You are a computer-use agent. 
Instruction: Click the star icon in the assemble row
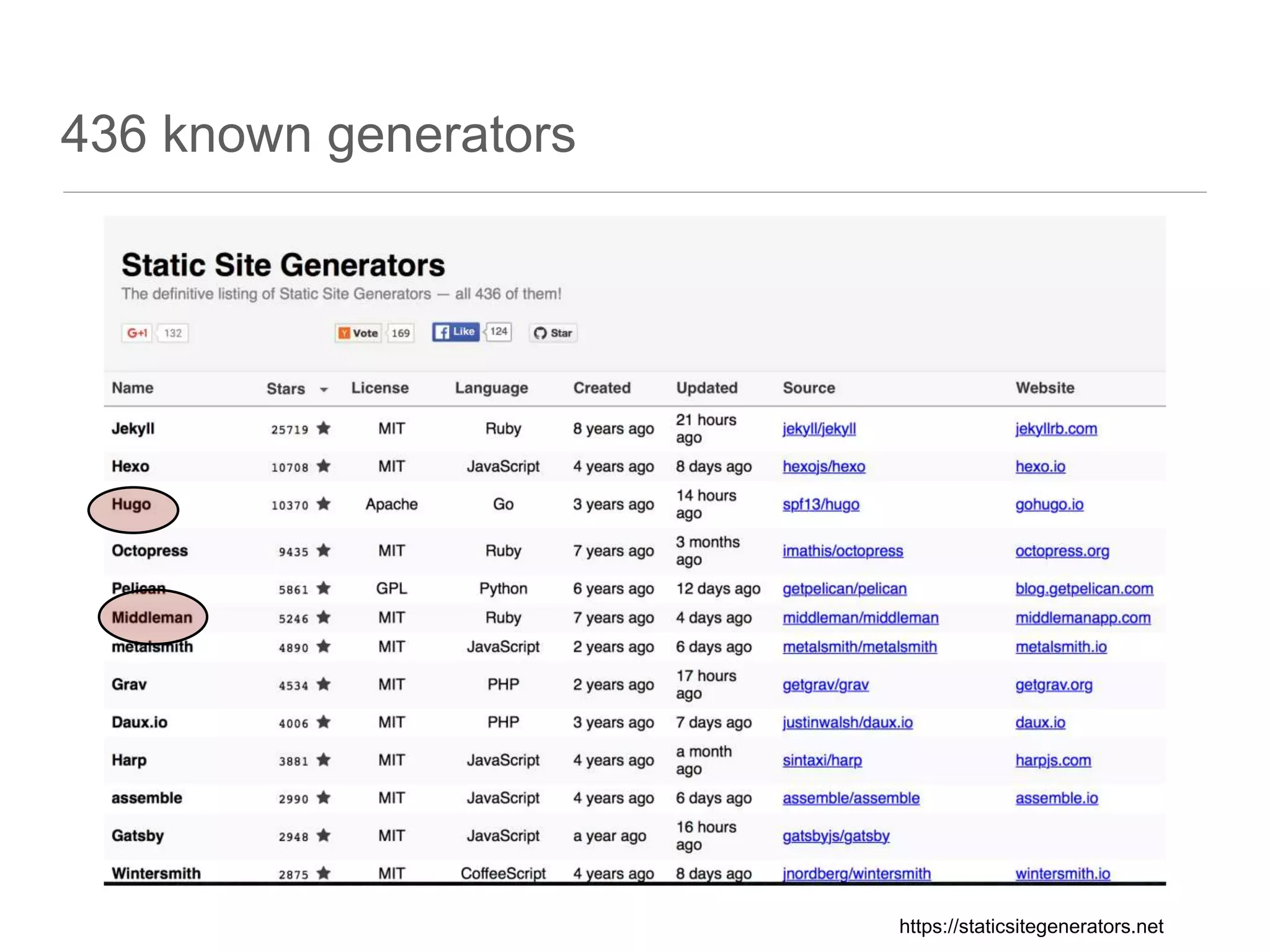324,798
